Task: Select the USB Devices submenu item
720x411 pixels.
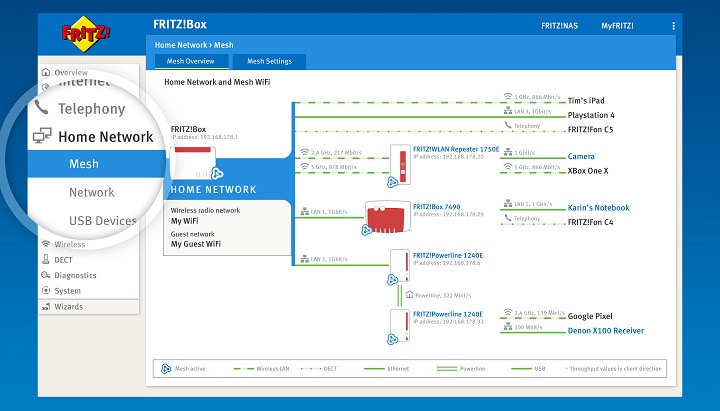Action: [103, 221]
